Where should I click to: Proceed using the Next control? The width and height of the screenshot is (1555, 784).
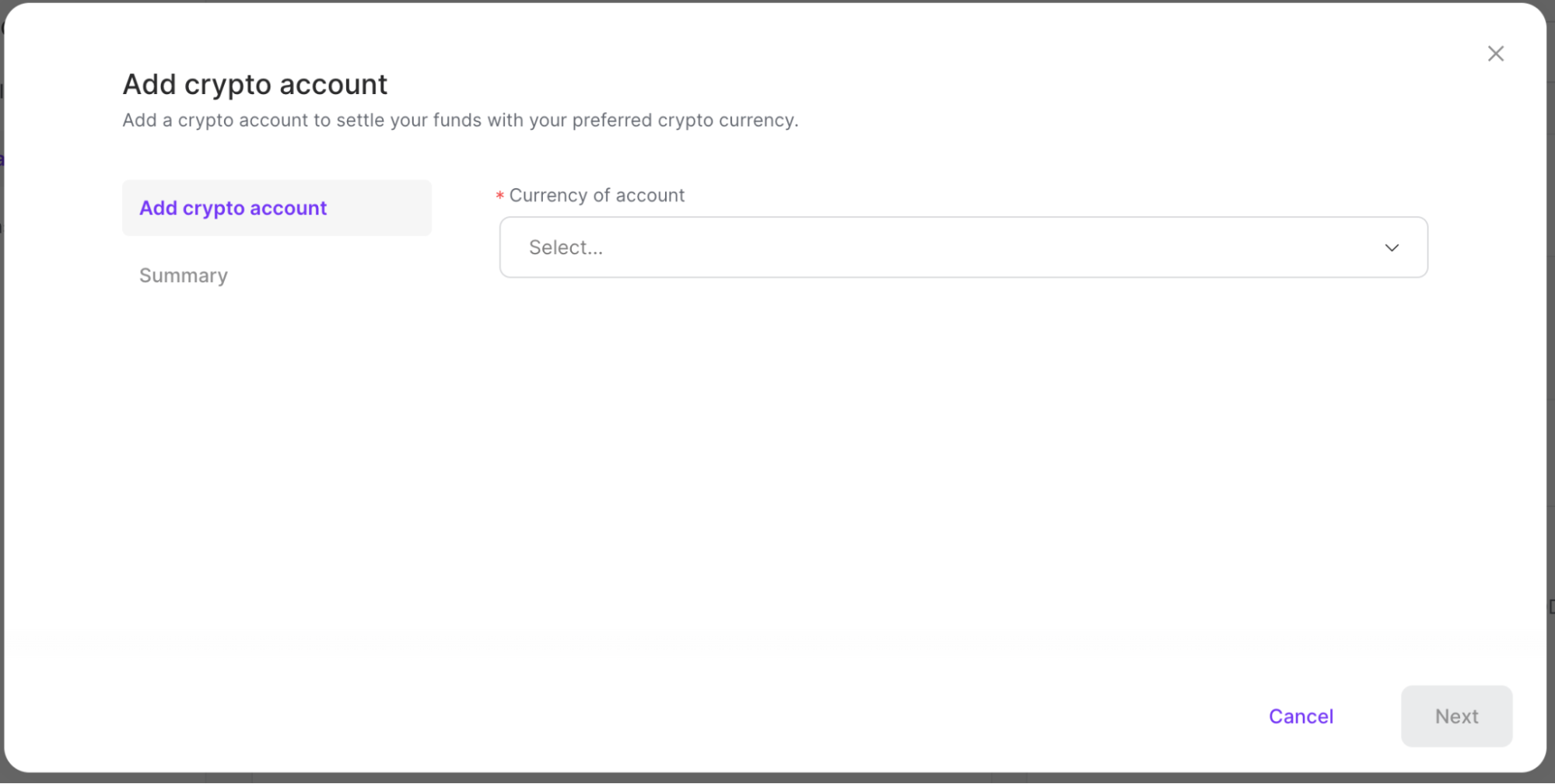click(1456, 716)
